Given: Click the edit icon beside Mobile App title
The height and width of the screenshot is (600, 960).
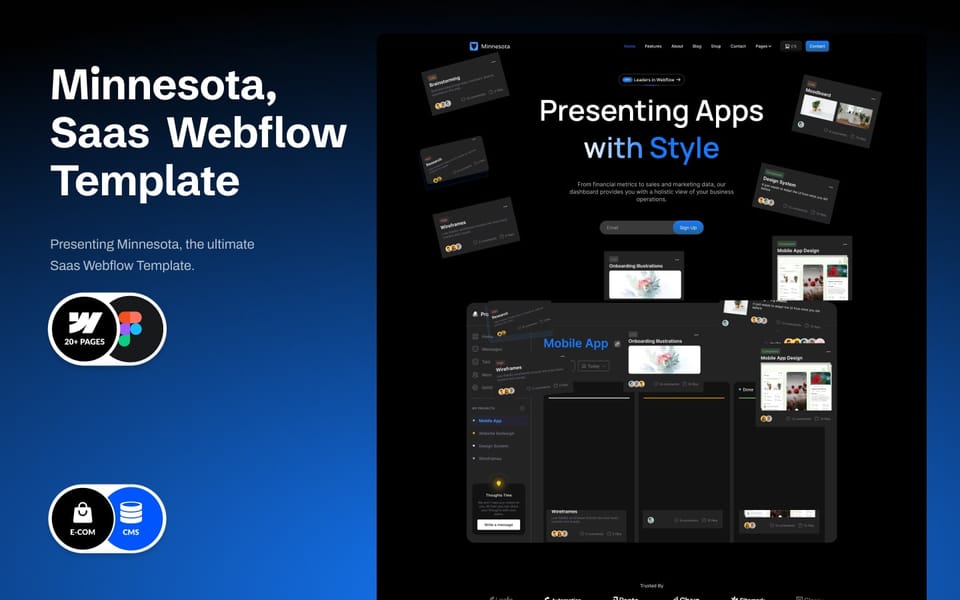Looking at the screenshot, I should pos(617,344).
